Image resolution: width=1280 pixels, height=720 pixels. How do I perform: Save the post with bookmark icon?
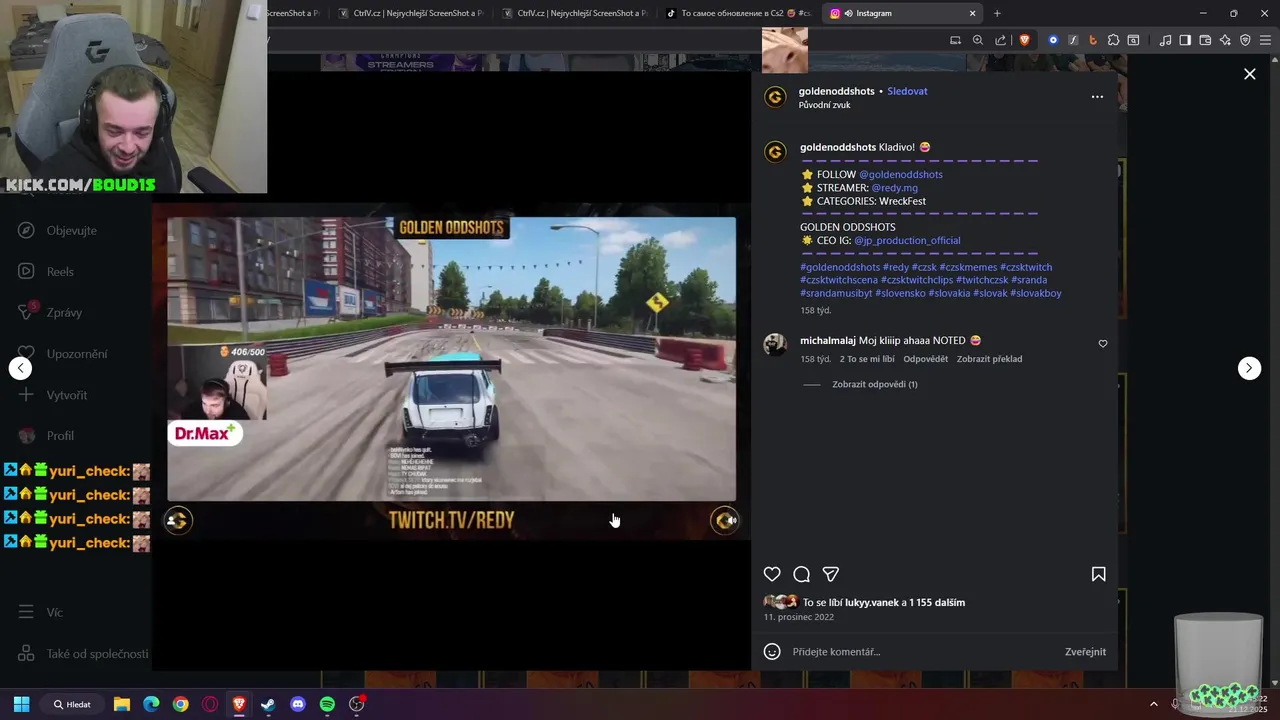click(1098, 574)
